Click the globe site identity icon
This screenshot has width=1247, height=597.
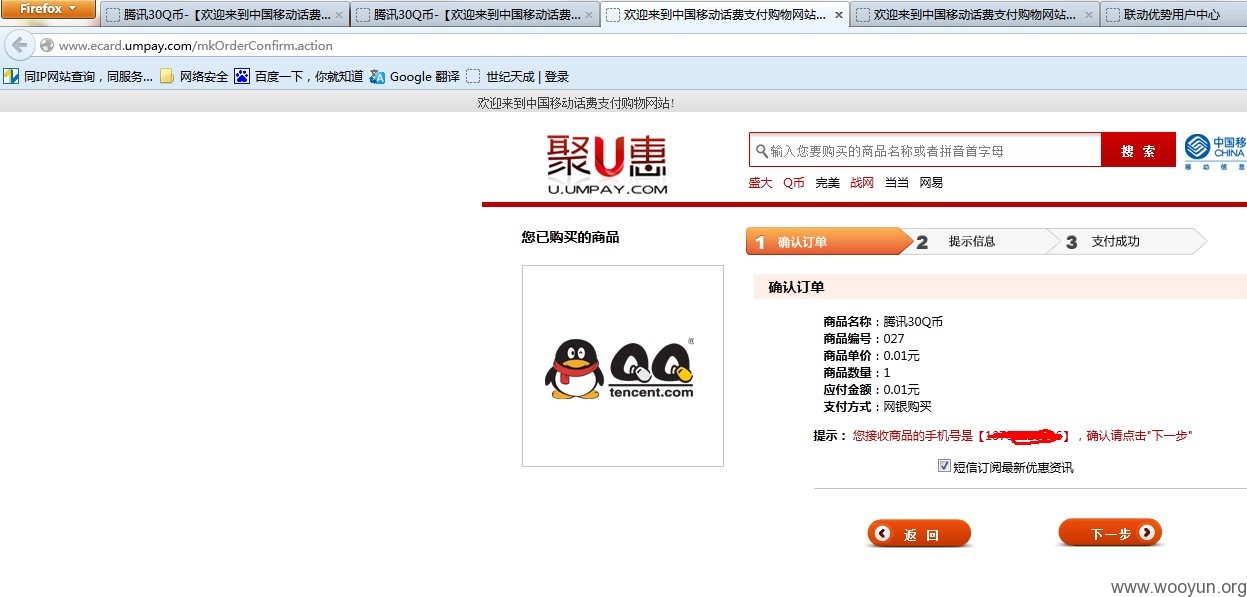tap(46, 46)
